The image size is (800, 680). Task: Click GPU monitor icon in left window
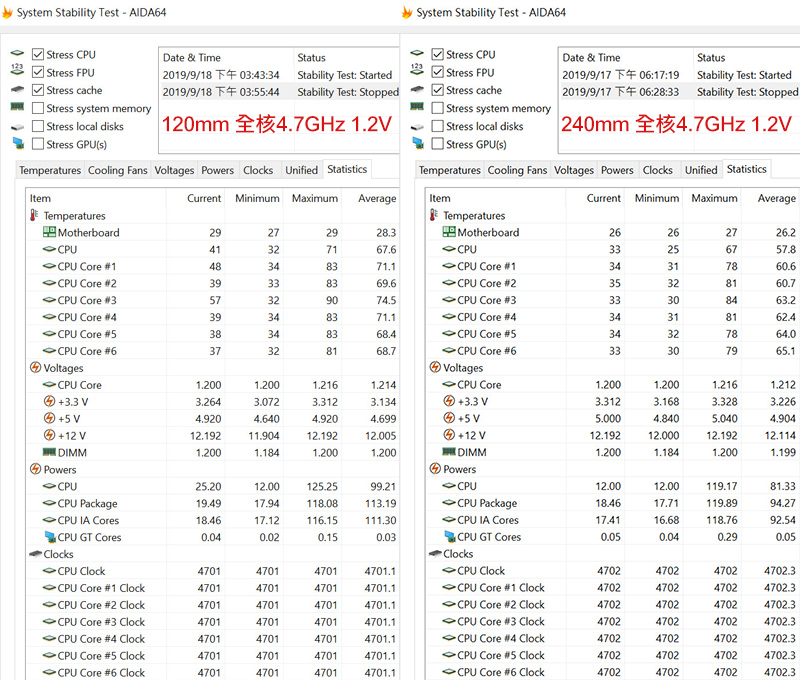[18, 143]
